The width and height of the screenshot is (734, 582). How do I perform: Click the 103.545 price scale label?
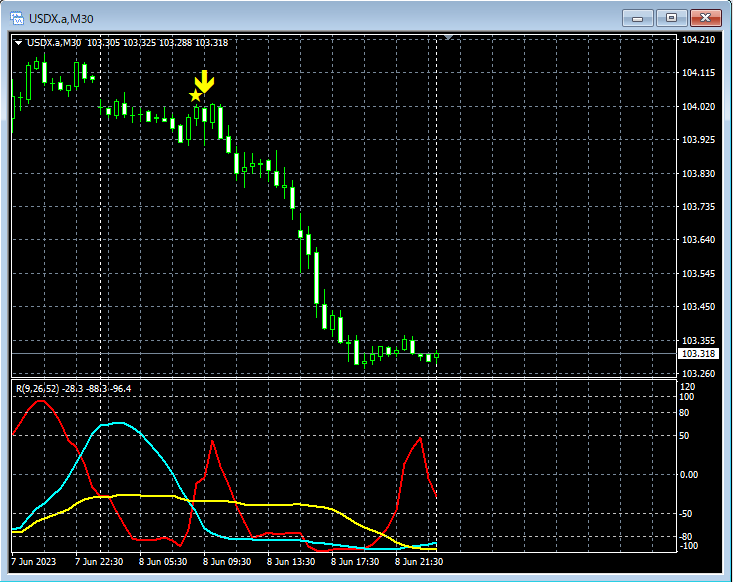698,273
